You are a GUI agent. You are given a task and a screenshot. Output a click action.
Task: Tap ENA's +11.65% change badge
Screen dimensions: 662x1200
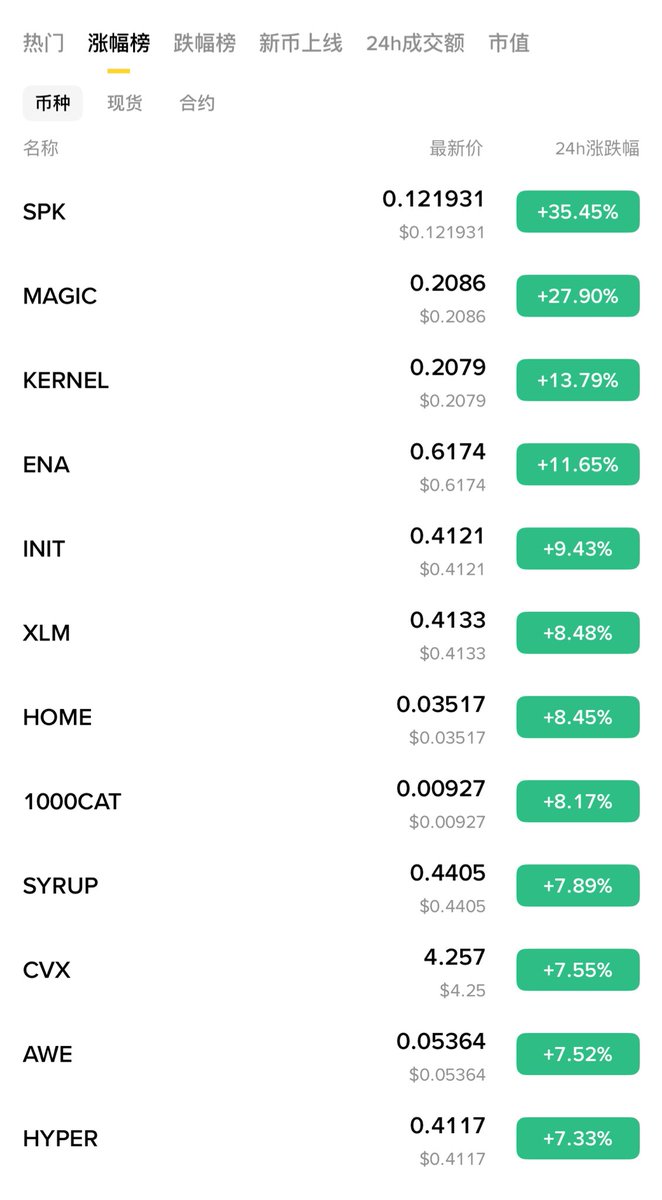point(578,464)
